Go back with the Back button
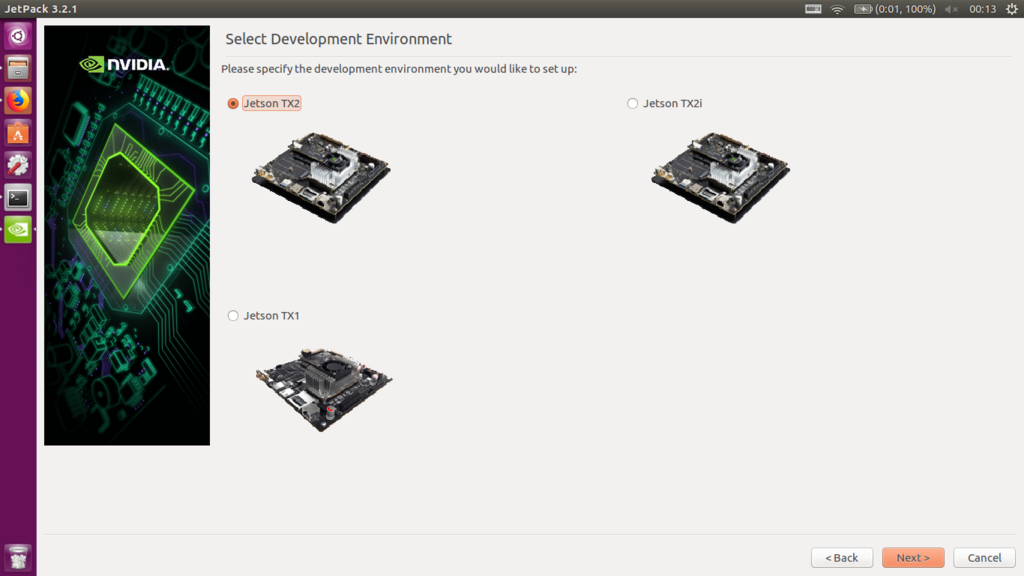The image size is (1024, 576). pyautogui.click(x=842, y=558)
